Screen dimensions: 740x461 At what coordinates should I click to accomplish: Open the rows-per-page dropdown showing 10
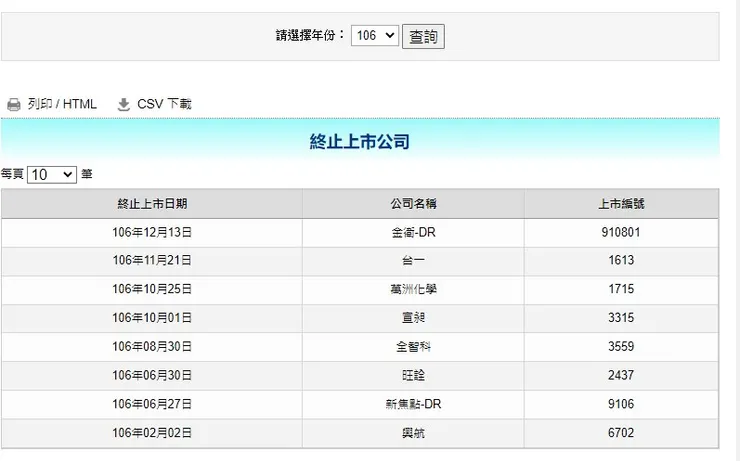point(52,175)
